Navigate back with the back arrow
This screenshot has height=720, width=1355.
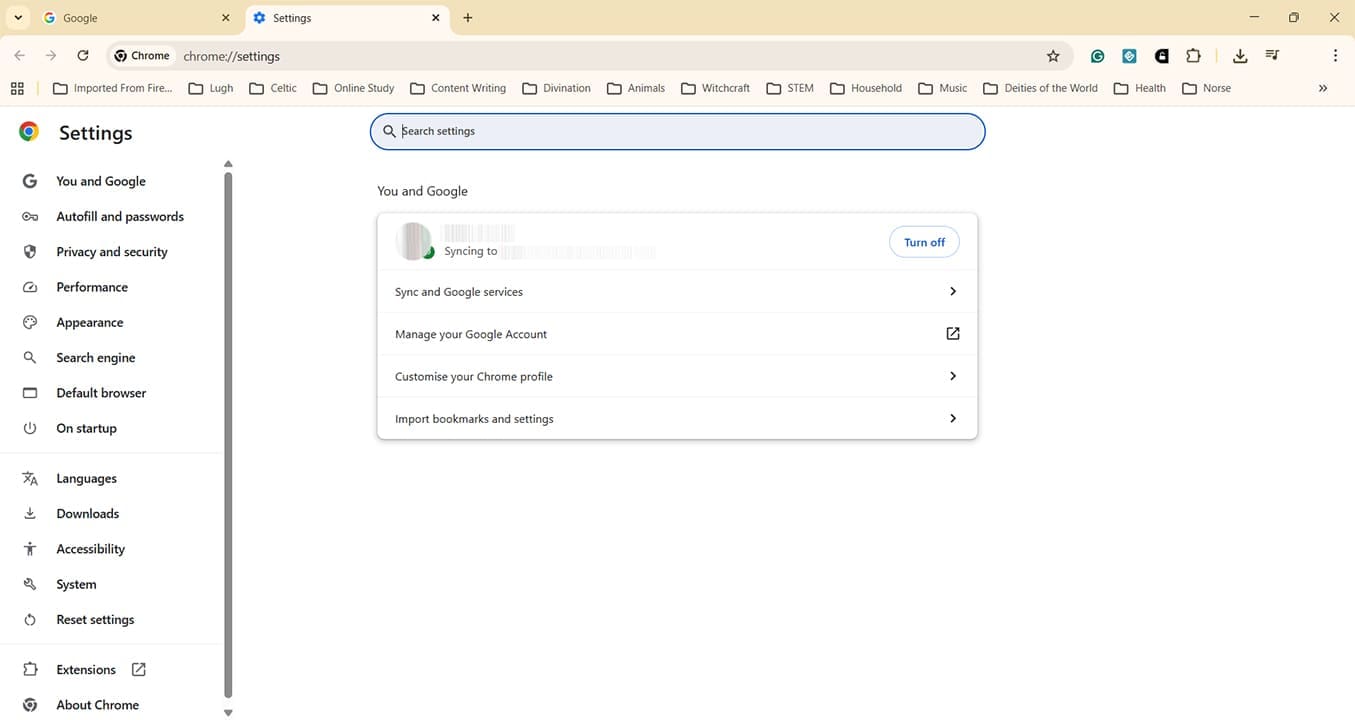coord(19,55)
